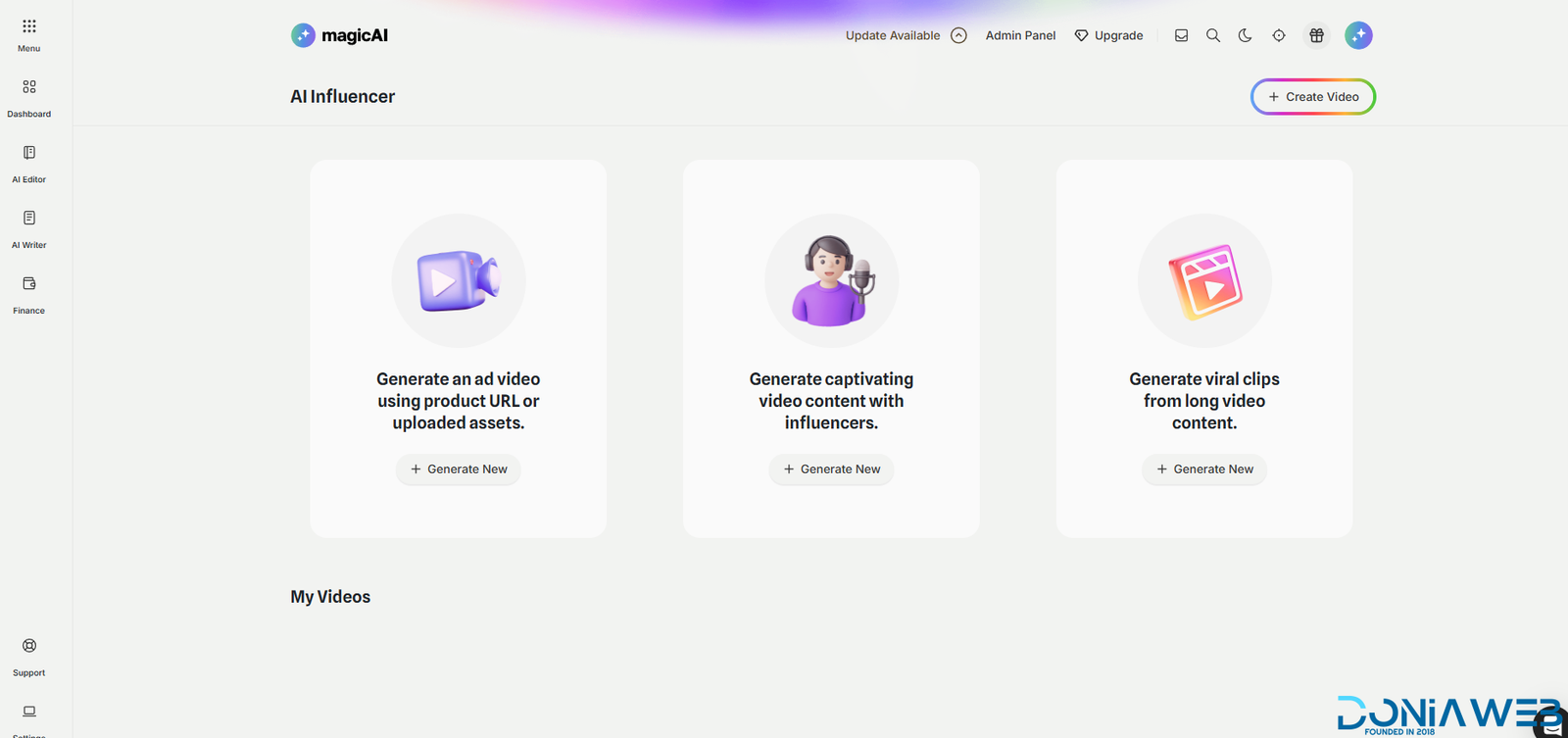Screen dimensions: 1568x738
Task: Click Upgrade in top navigation
Action: (x=1108, y=35)
